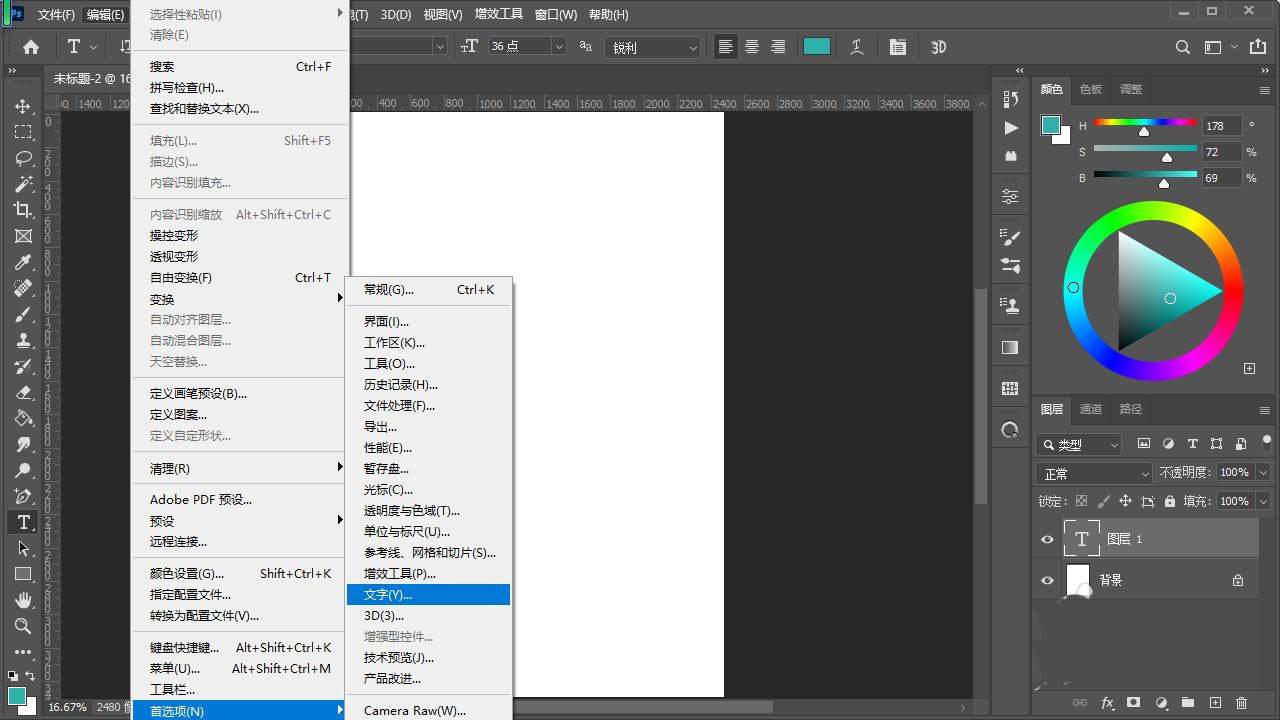Toggle visibility of the 背景 layer

click(1047, 580)
